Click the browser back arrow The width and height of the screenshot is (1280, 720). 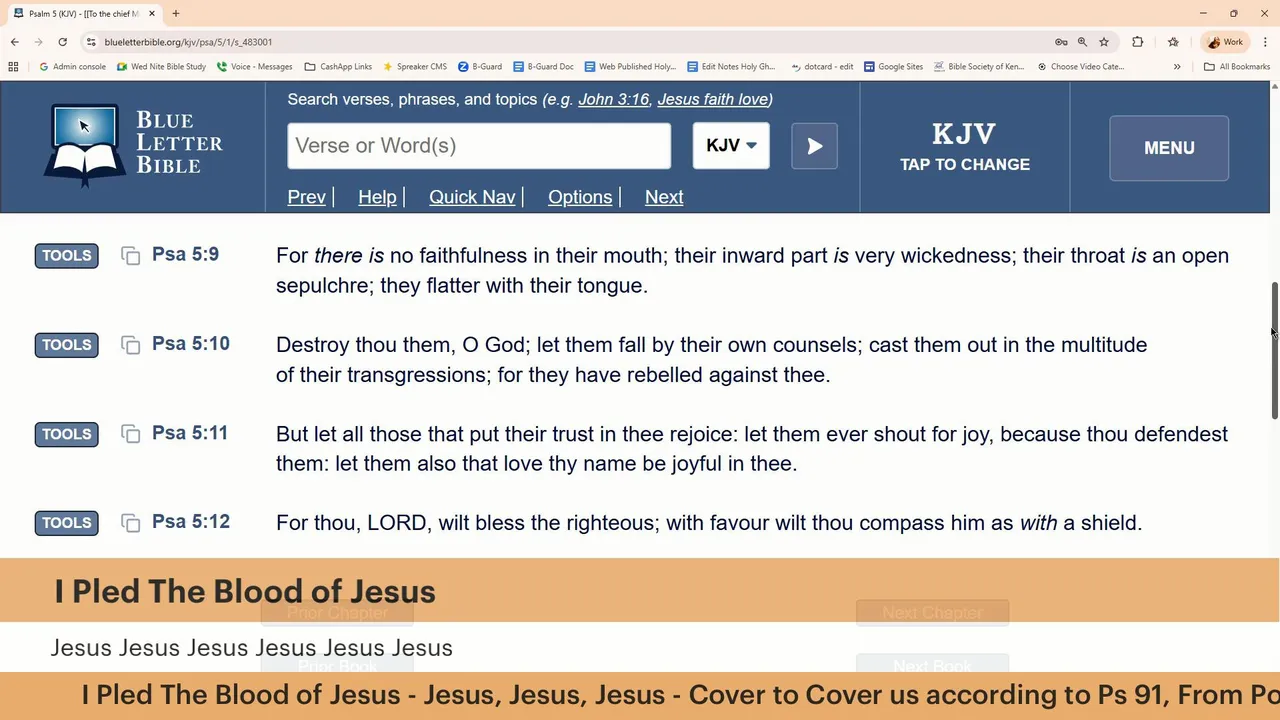click(15, 42)
